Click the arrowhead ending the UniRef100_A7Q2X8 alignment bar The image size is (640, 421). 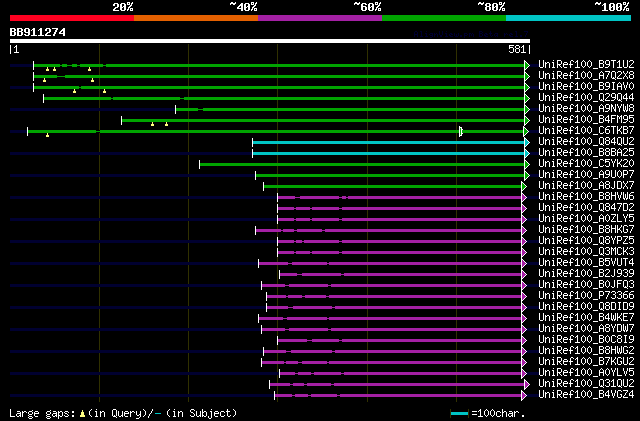pyautogui.click(x=527, y=76)
